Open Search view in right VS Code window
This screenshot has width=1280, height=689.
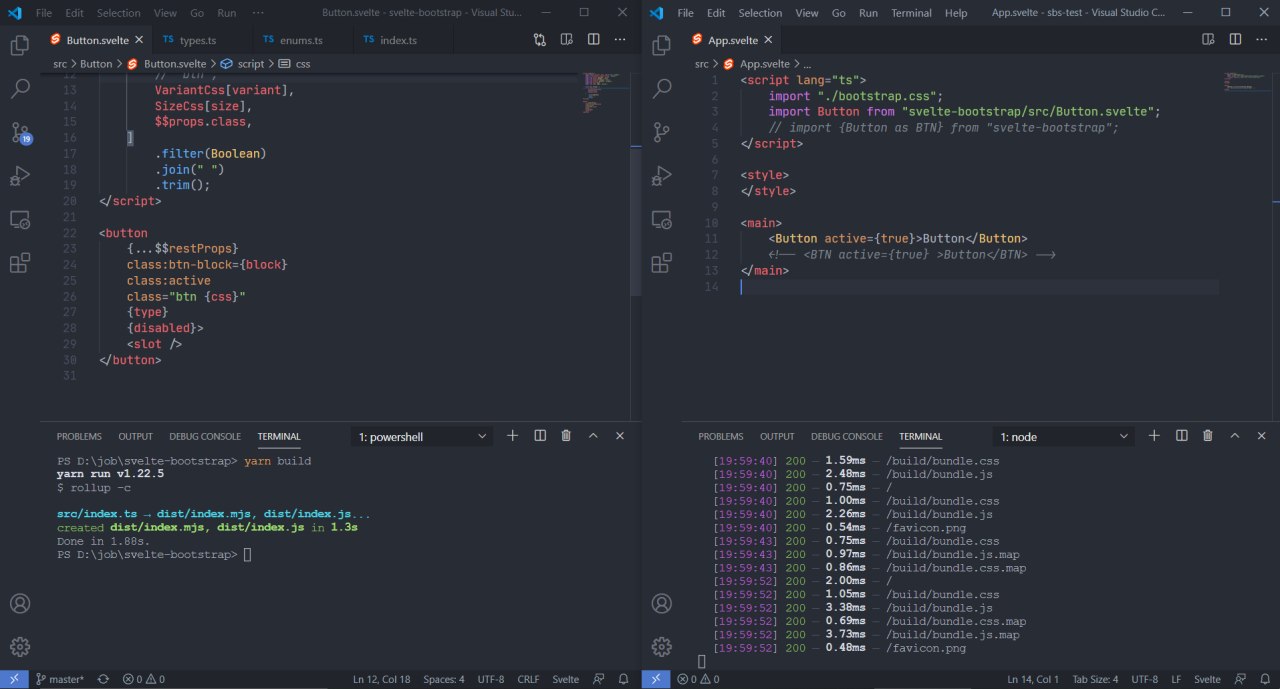tap(661, 88)
